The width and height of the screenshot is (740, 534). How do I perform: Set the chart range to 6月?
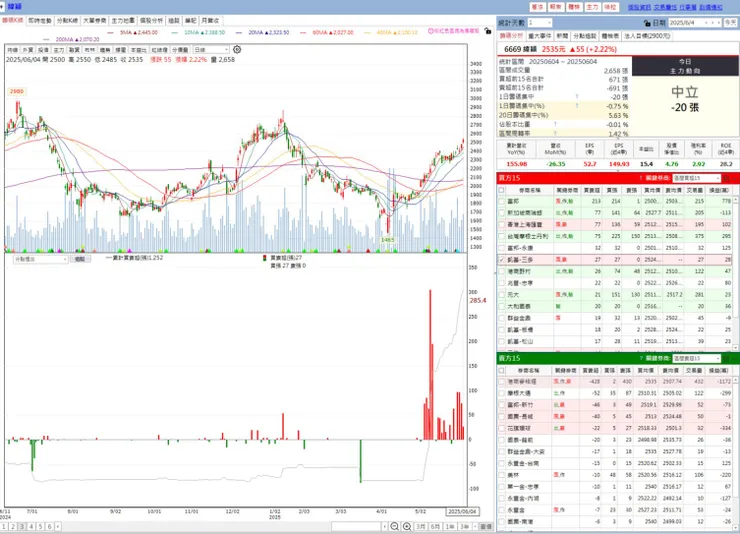coord(435,526)
